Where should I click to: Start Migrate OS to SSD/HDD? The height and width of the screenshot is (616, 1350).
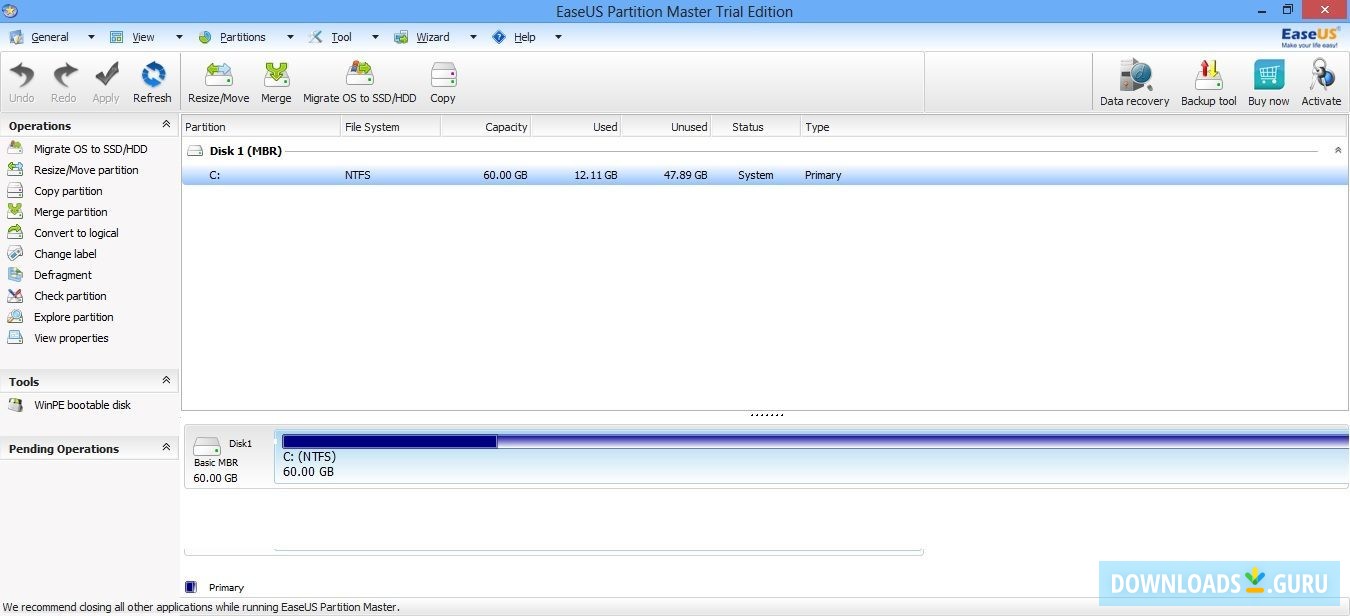(x=360, y=81)
